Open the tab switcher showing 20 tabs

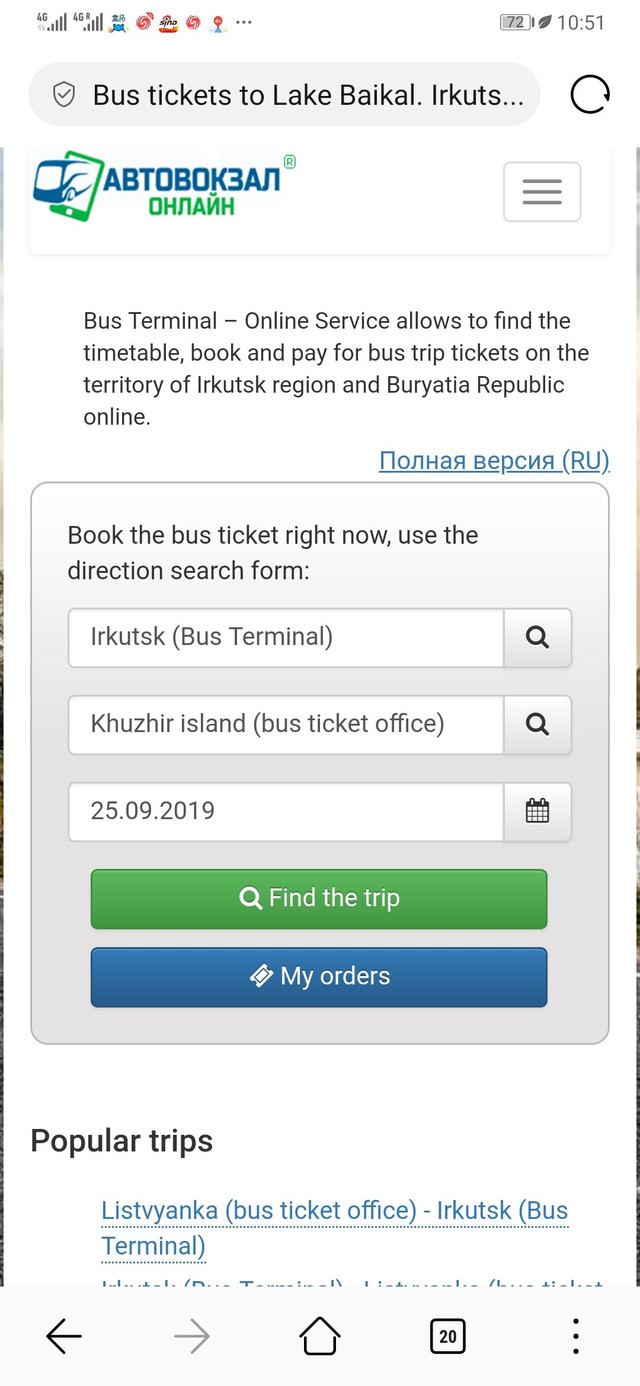tap(448, 1335)
